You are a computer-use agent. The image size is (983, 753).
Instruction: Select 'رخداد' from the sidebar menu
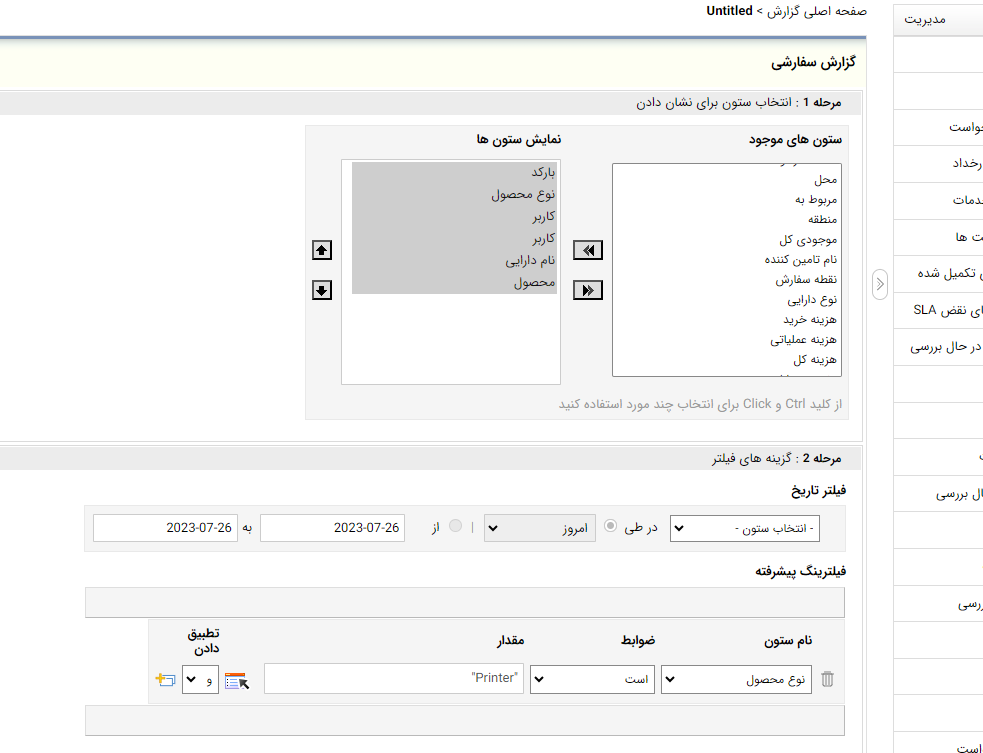(967, 164)
